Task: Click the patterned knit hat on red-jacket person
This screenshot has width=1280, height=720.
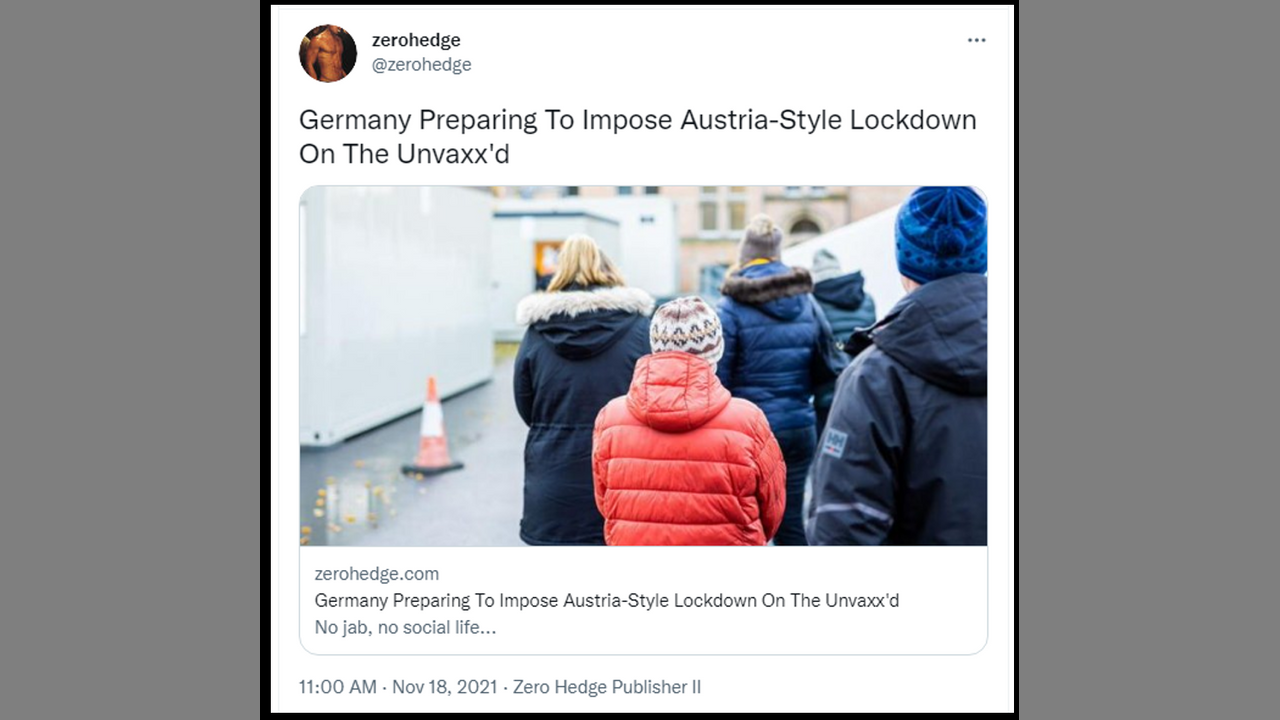Action: pyautogui.click(x=686, y=328)
